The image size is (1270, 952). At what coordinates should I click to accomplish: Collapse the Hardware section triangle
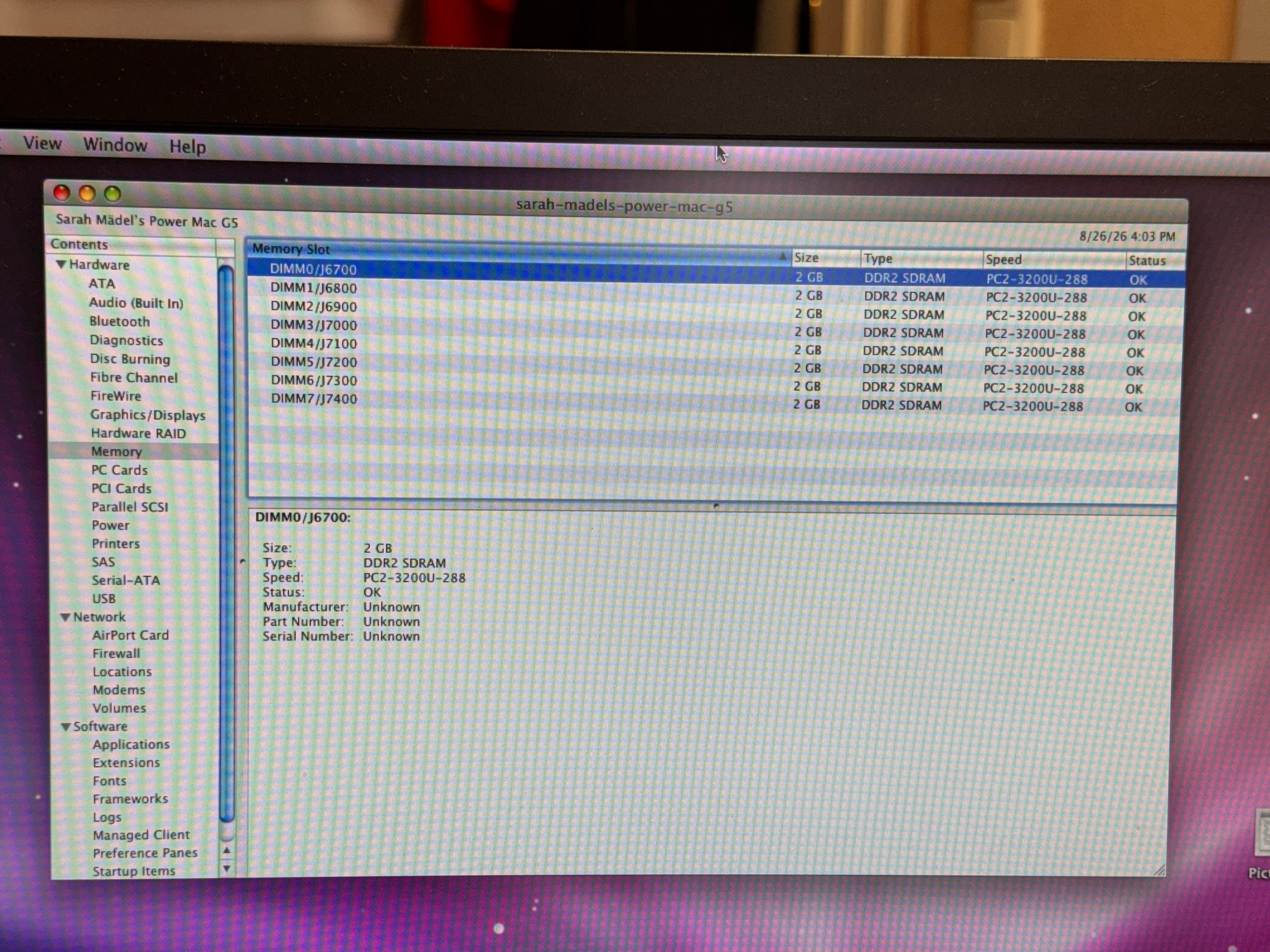(x=61, y=264)
